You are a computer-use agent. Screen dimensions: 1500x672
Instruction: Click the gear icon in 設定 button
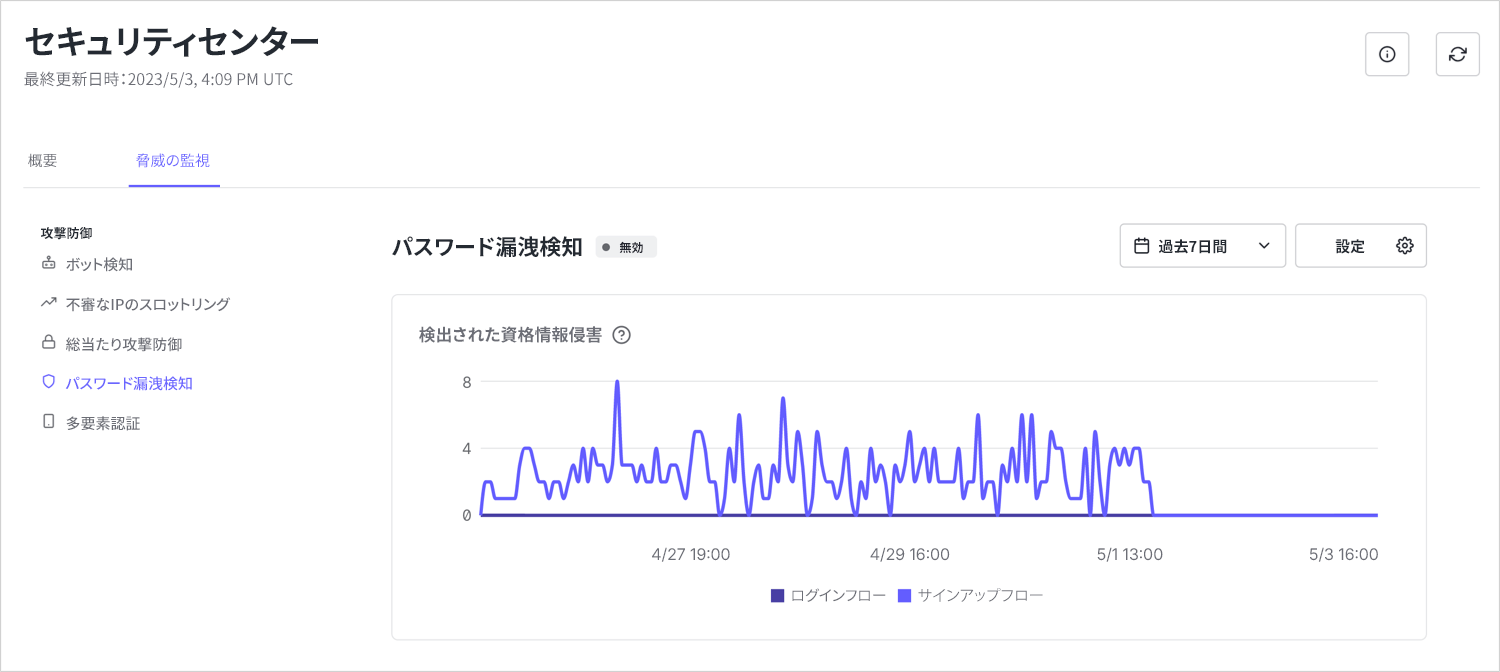coord(1404,246)
